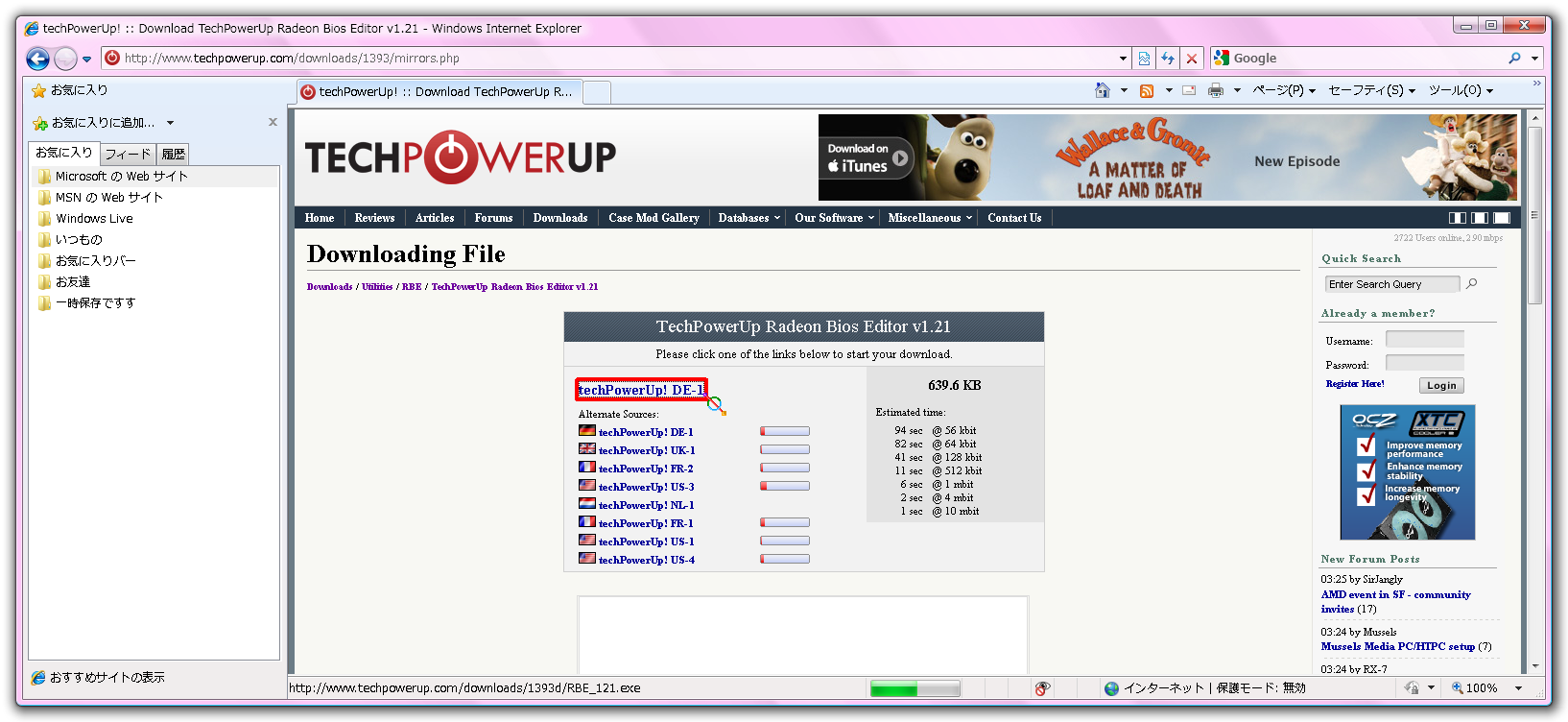Click the Read Mail envelope icon
The width and height of the screenshot is (1568, 722).
1189,90
